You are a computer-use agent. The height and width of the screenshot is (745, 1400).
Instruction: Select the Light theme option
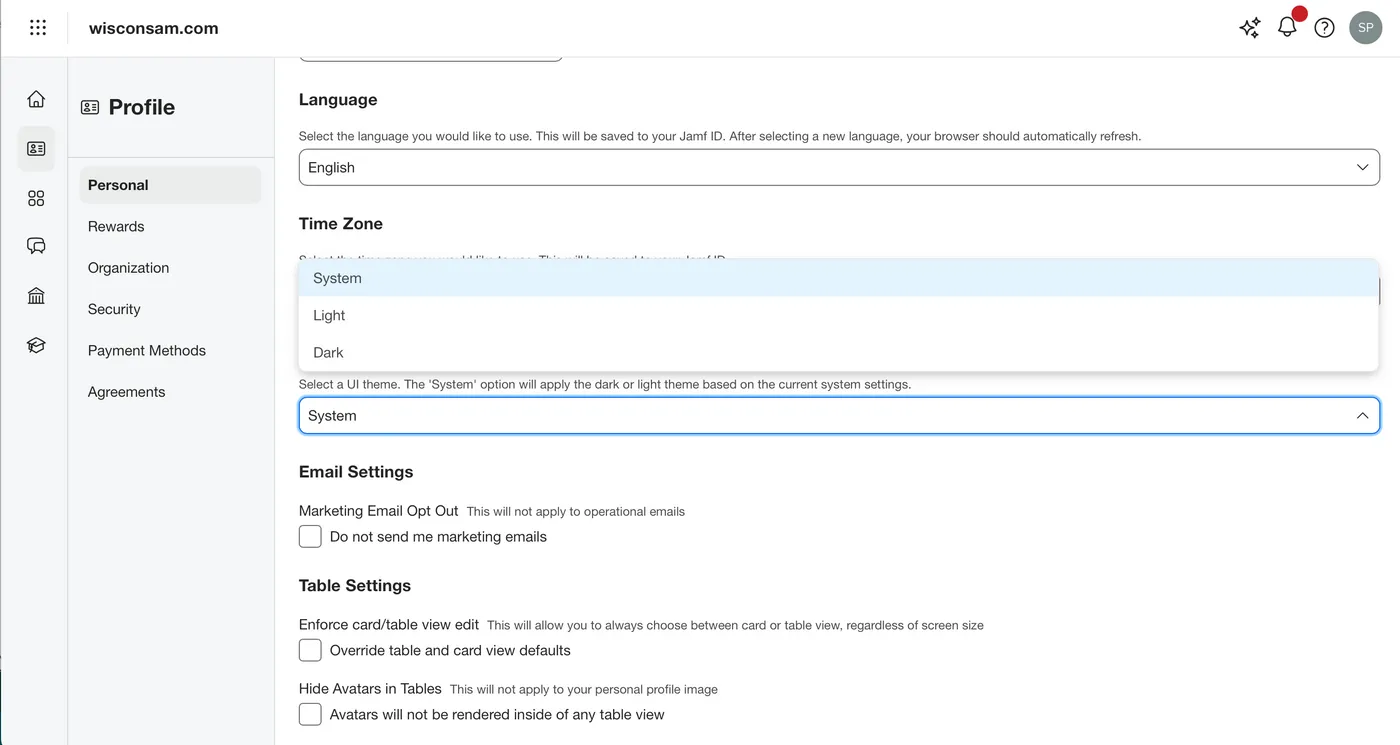click(x=329, y=315)
